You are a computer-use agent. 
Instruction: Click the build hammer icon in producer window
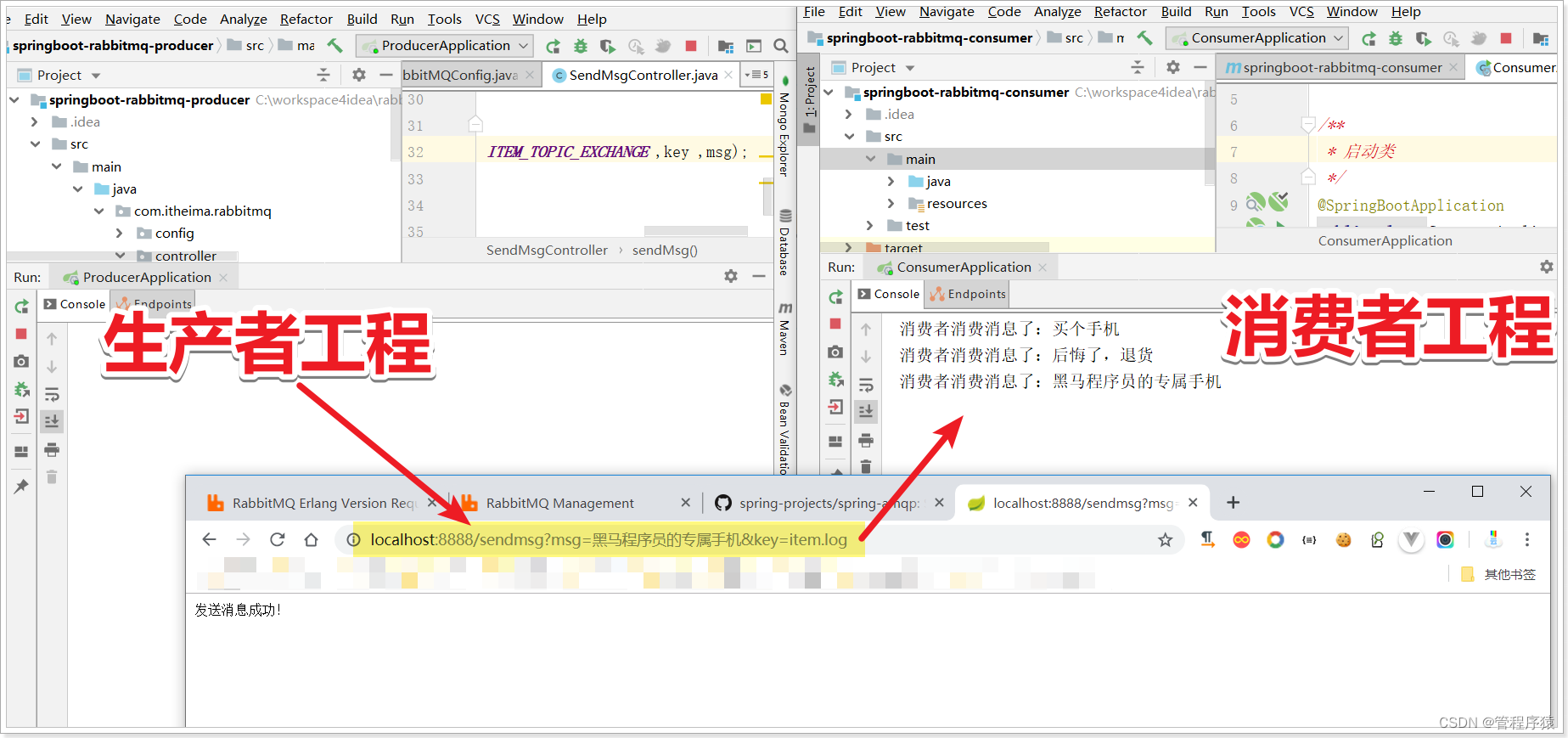[x=334, y=45]
